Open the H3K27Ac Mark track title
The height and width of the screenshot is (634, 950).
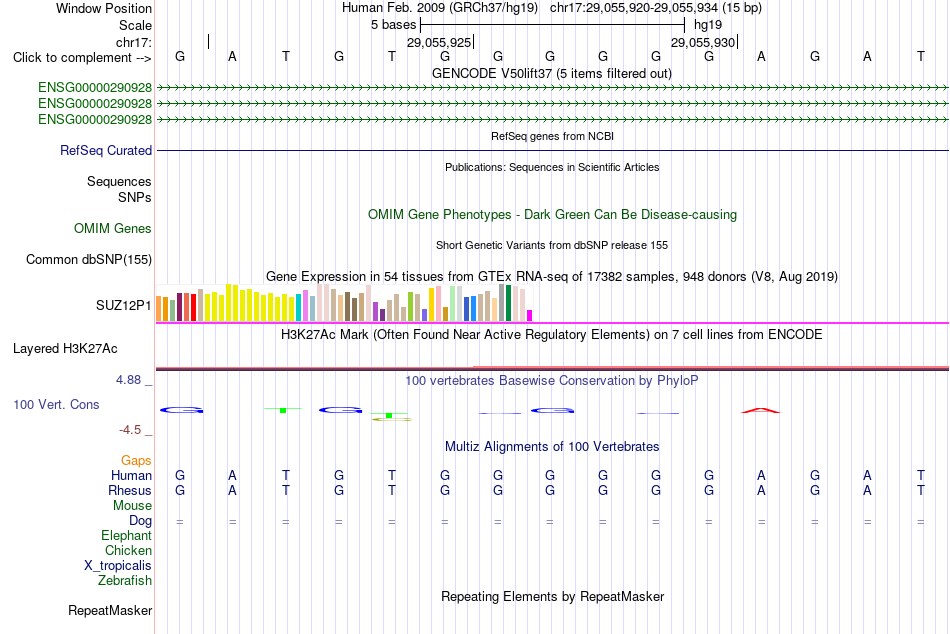pos(552,335)
